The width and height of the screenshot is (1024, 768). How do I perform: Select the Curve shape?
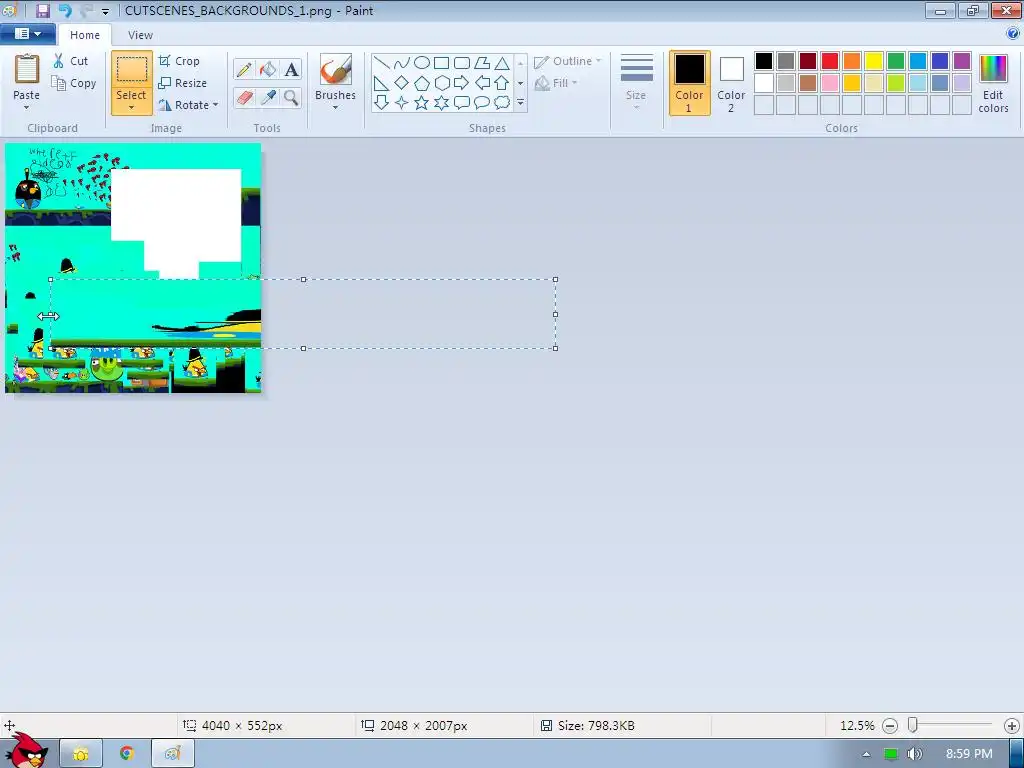[x=402, y=63]
